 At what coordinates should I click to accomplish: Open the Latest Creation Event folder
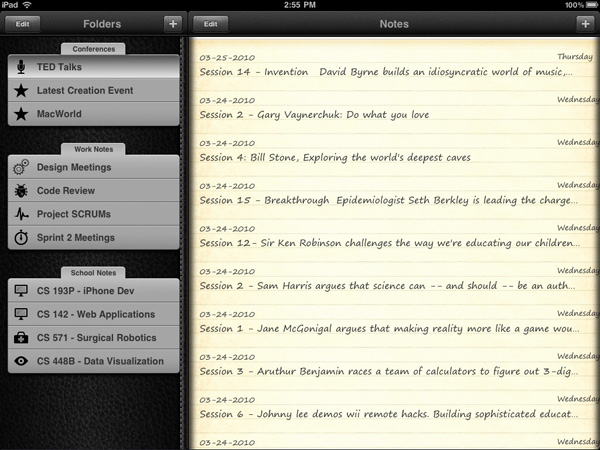click(93, 91)
